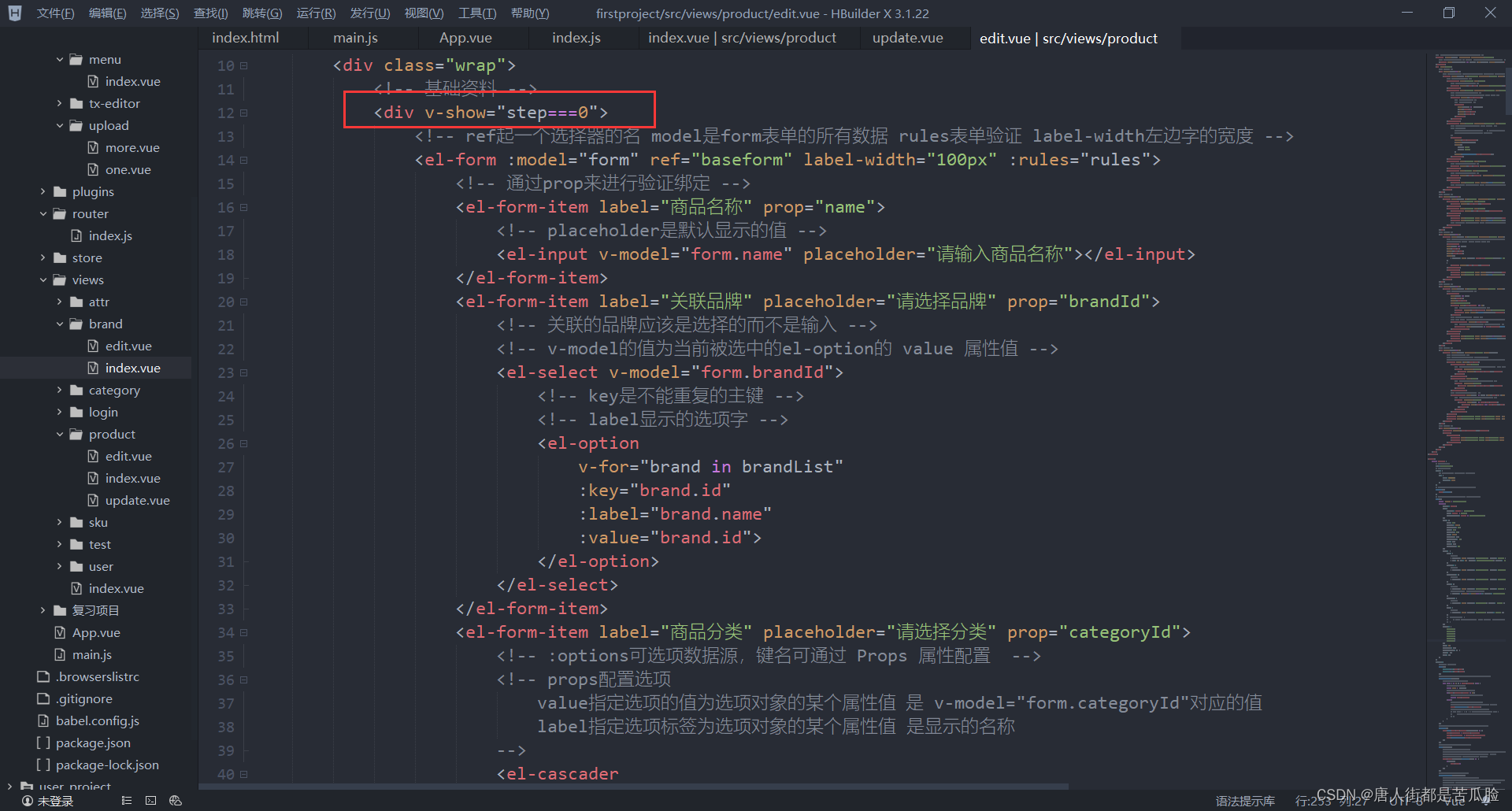Open the cloud browser preview icon
The height and width of the screenshot is (811, 1512).
(176, 801)
